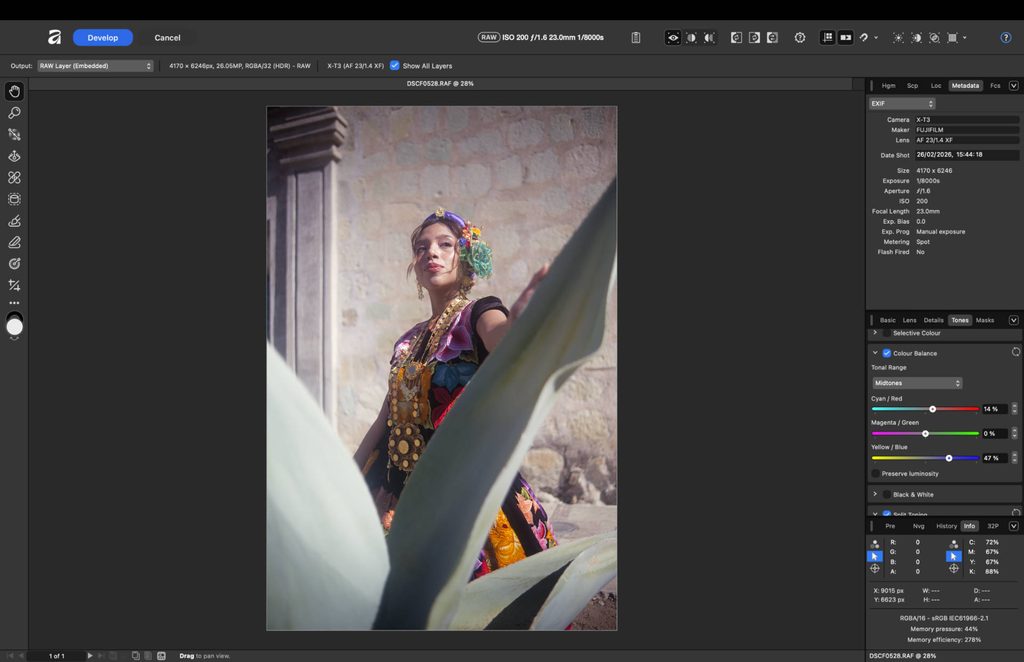Click the left RGB colour model icon in Info
Screen dimensions: 1024x662
(874, 543)
